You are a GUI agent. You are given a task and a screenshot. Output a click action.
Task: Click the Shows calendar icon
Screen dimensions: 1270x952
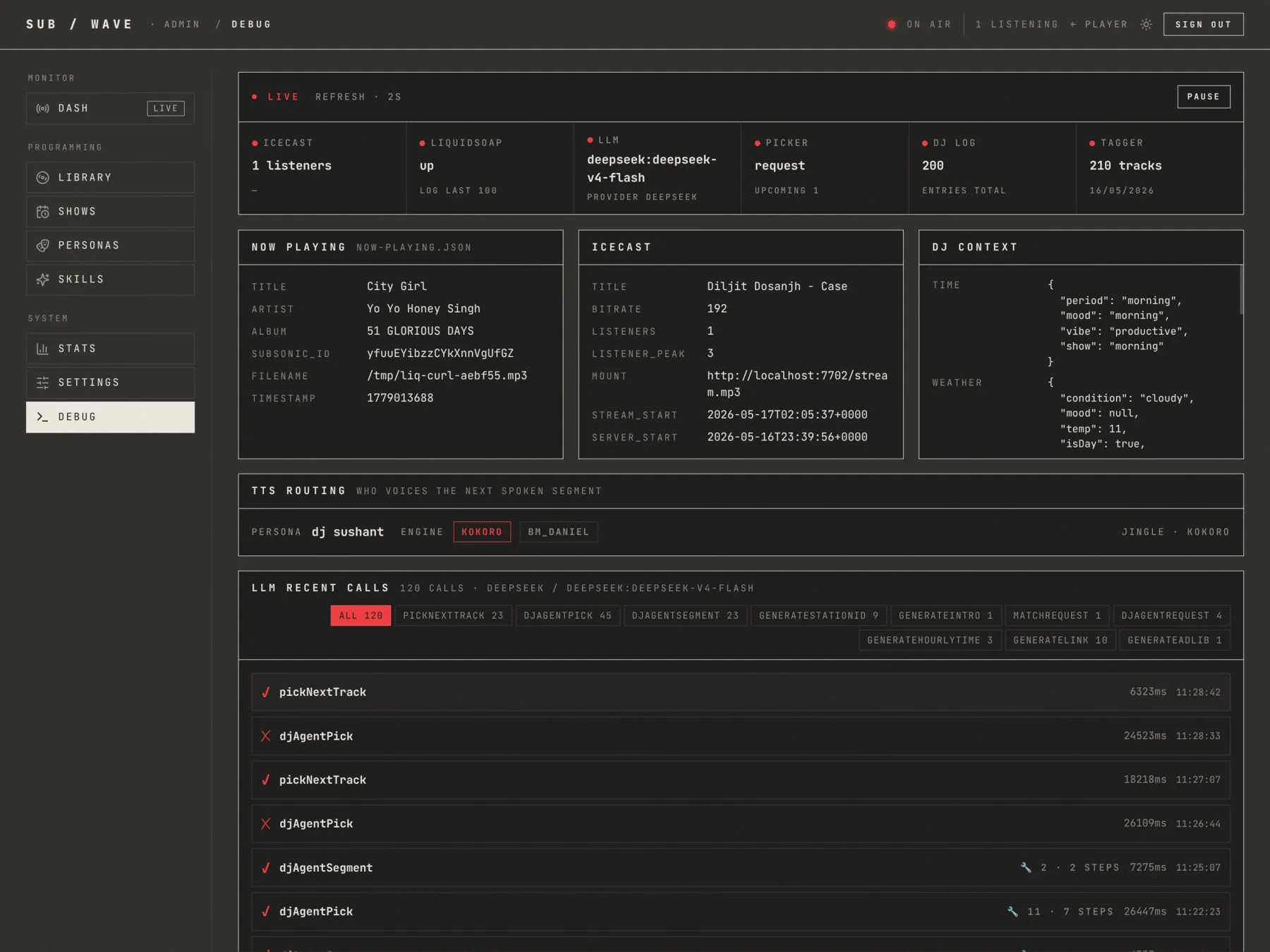[42, 212]
